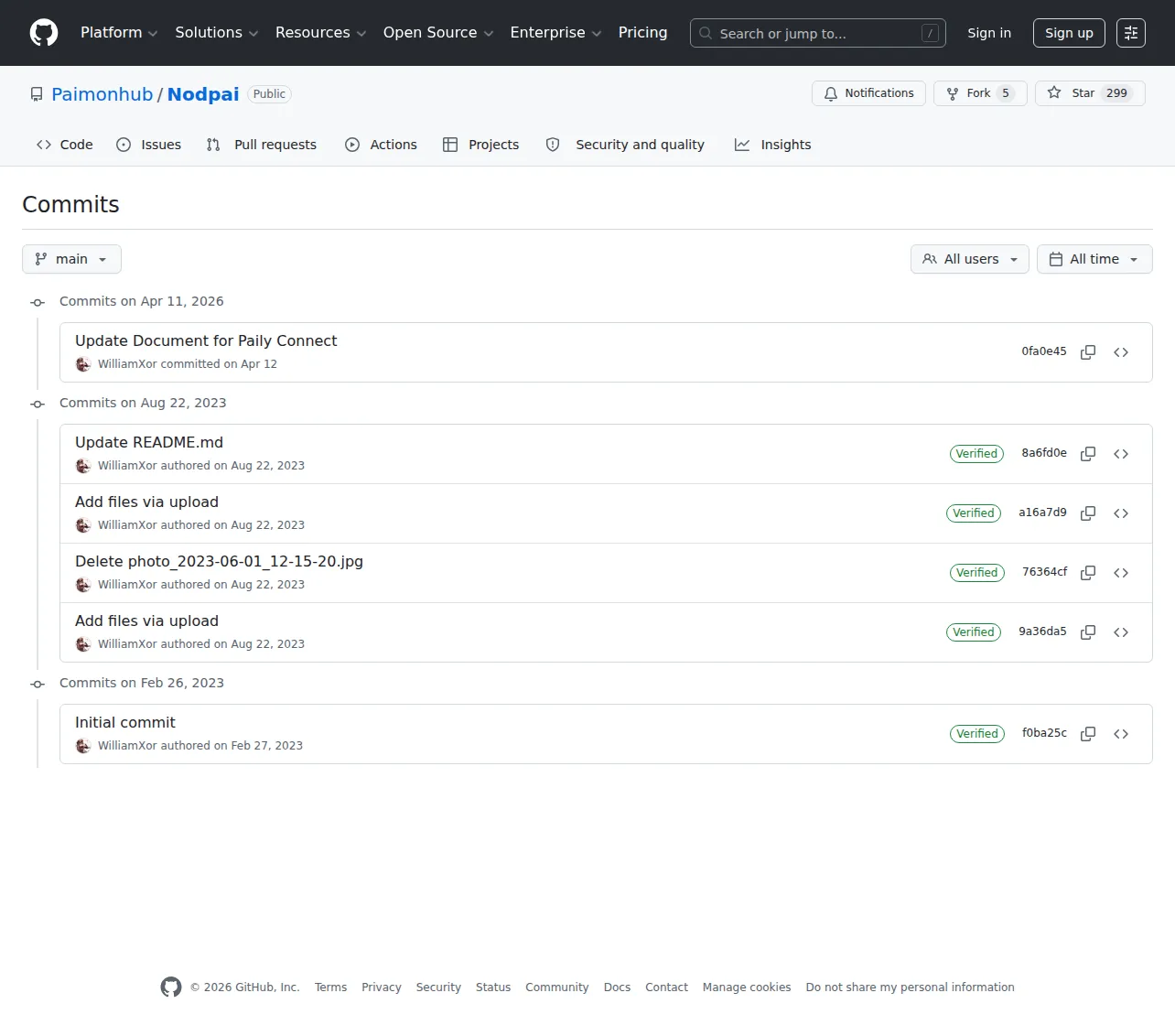This screenshot has width=1175, height=1036.
Task: Click Manage cookies in the footer
Action: 747,987
